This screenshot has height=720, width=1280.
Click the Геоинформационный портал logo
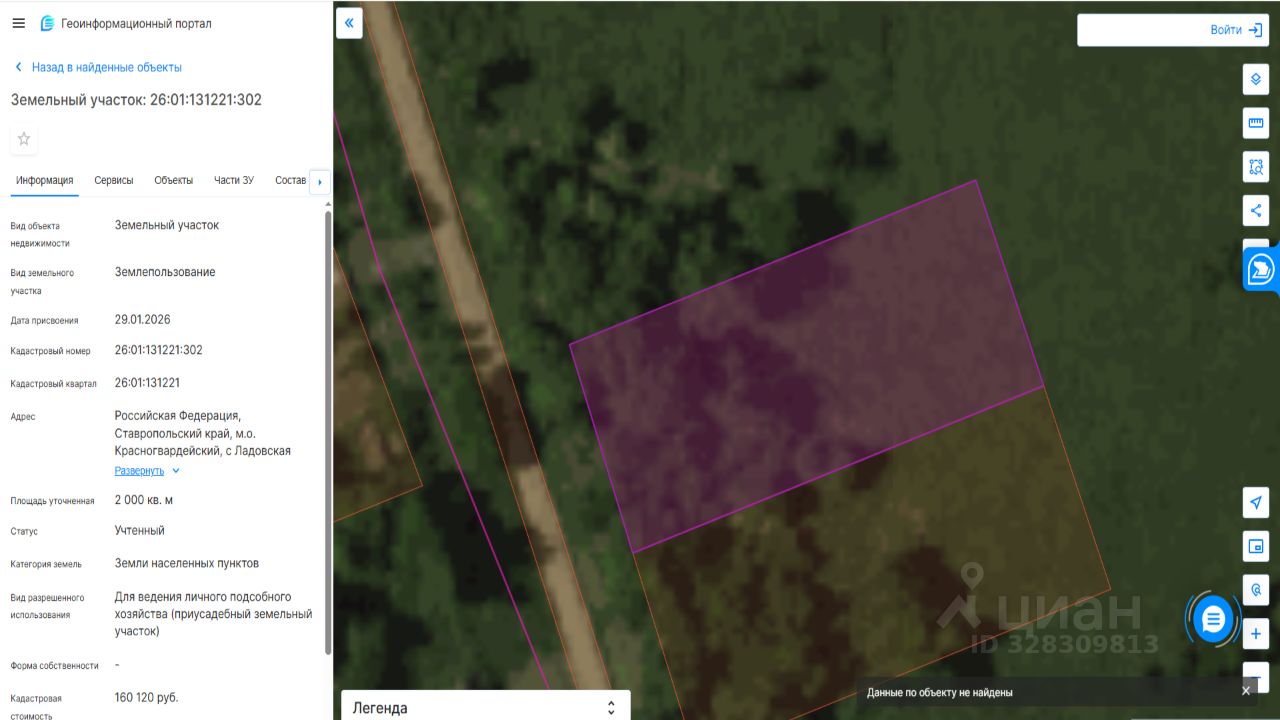126,23
